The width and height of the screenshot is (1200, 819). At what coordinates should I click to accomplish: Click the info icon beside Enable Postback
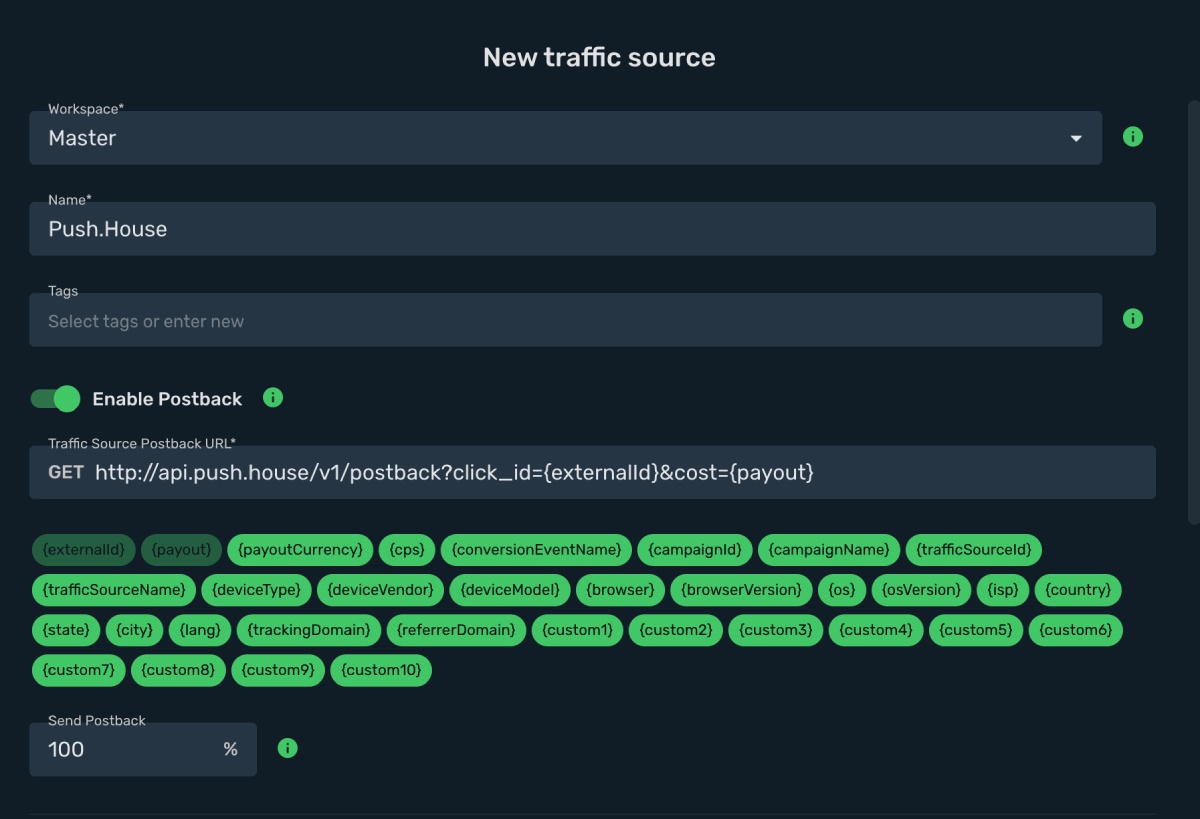[273, 398]
